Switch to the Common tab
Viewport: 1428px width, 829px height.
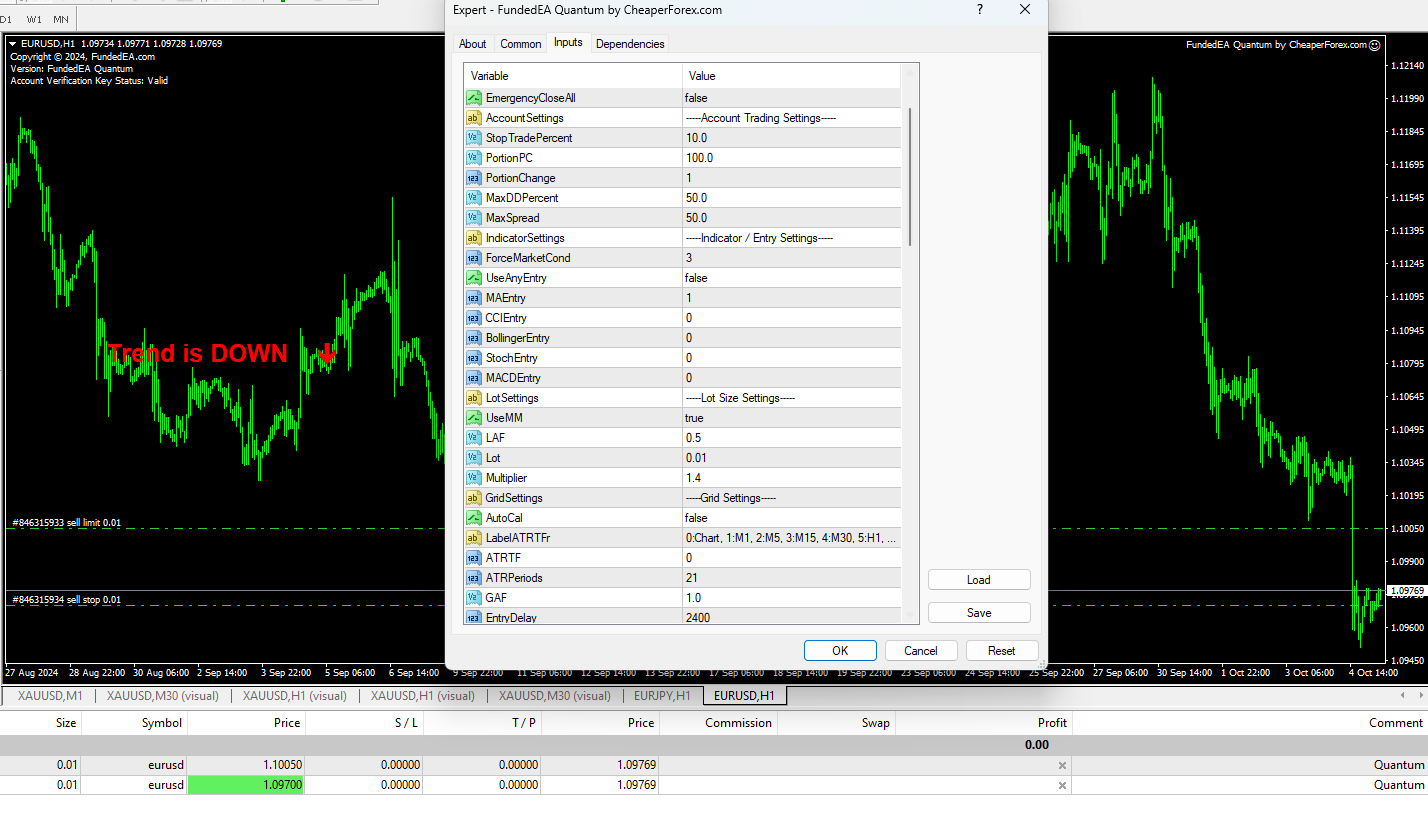point(521,44)
